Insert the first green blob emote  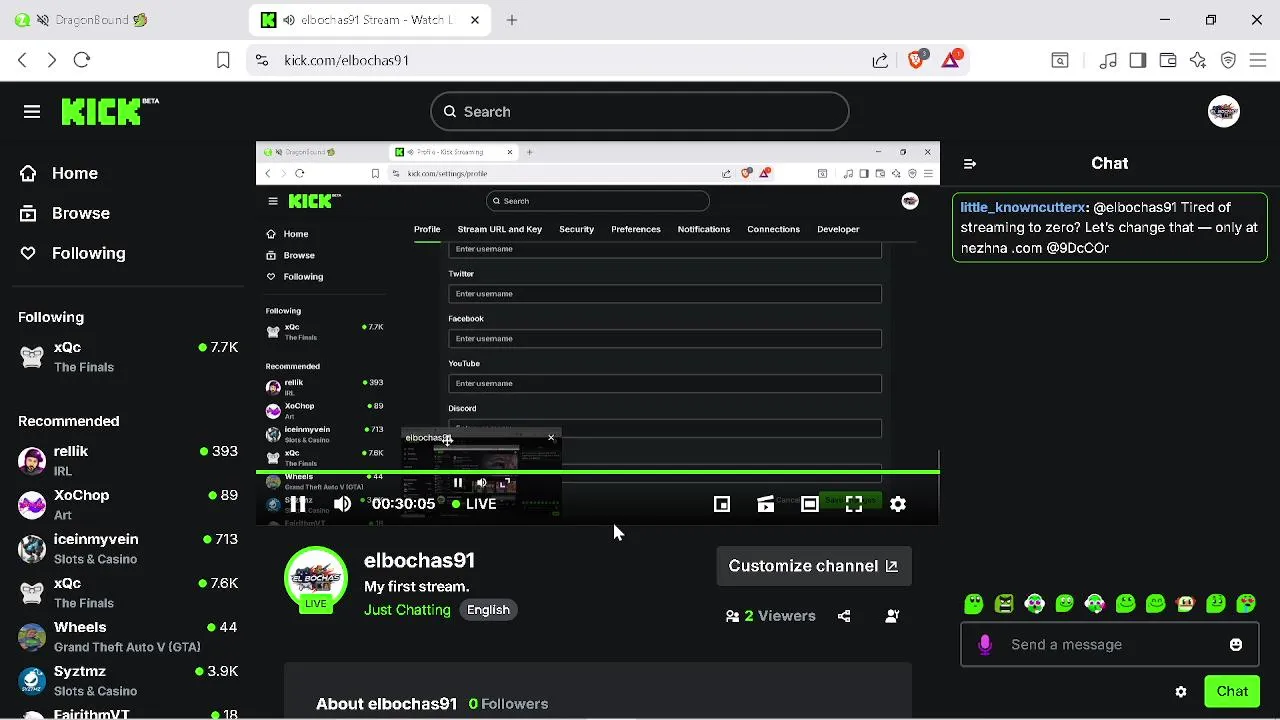[x=974, y=603]
